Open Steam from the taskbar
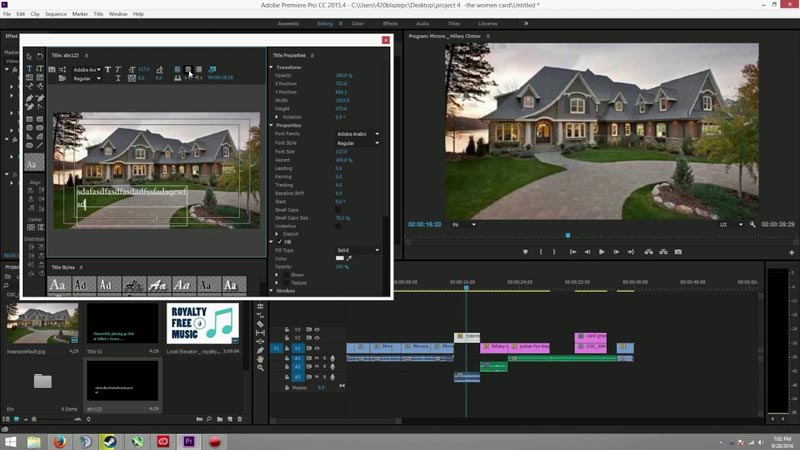Screen dimensions: 800x450 110,441
